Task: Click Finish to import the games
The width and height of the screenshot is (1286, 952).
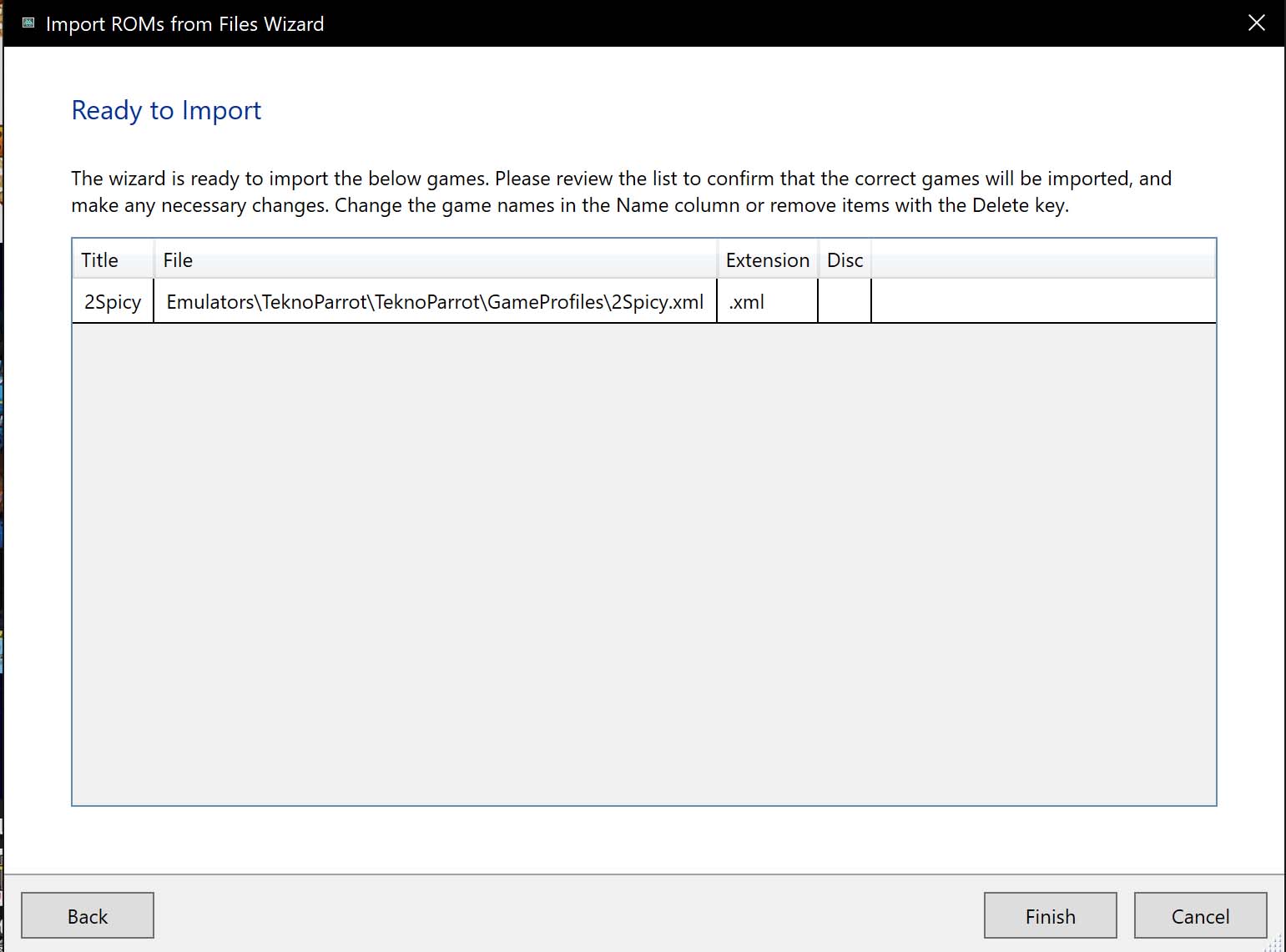Action: [1050, 916]
